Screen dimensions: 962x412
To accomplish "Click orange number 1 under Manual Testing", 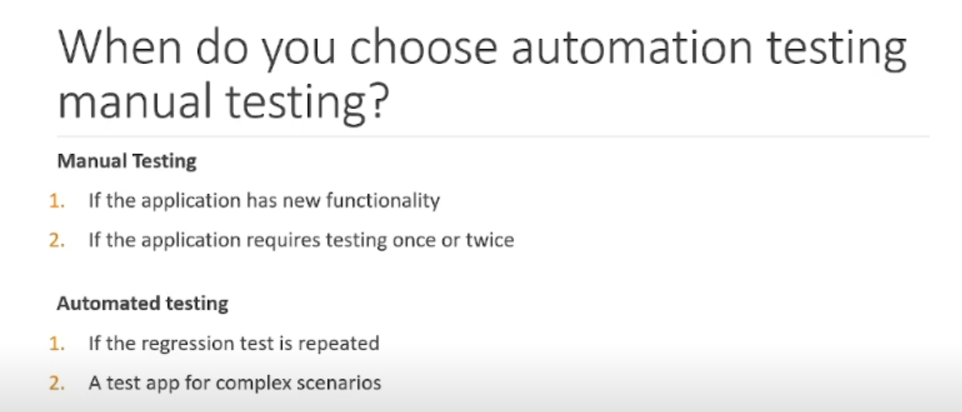I will 56,200.
